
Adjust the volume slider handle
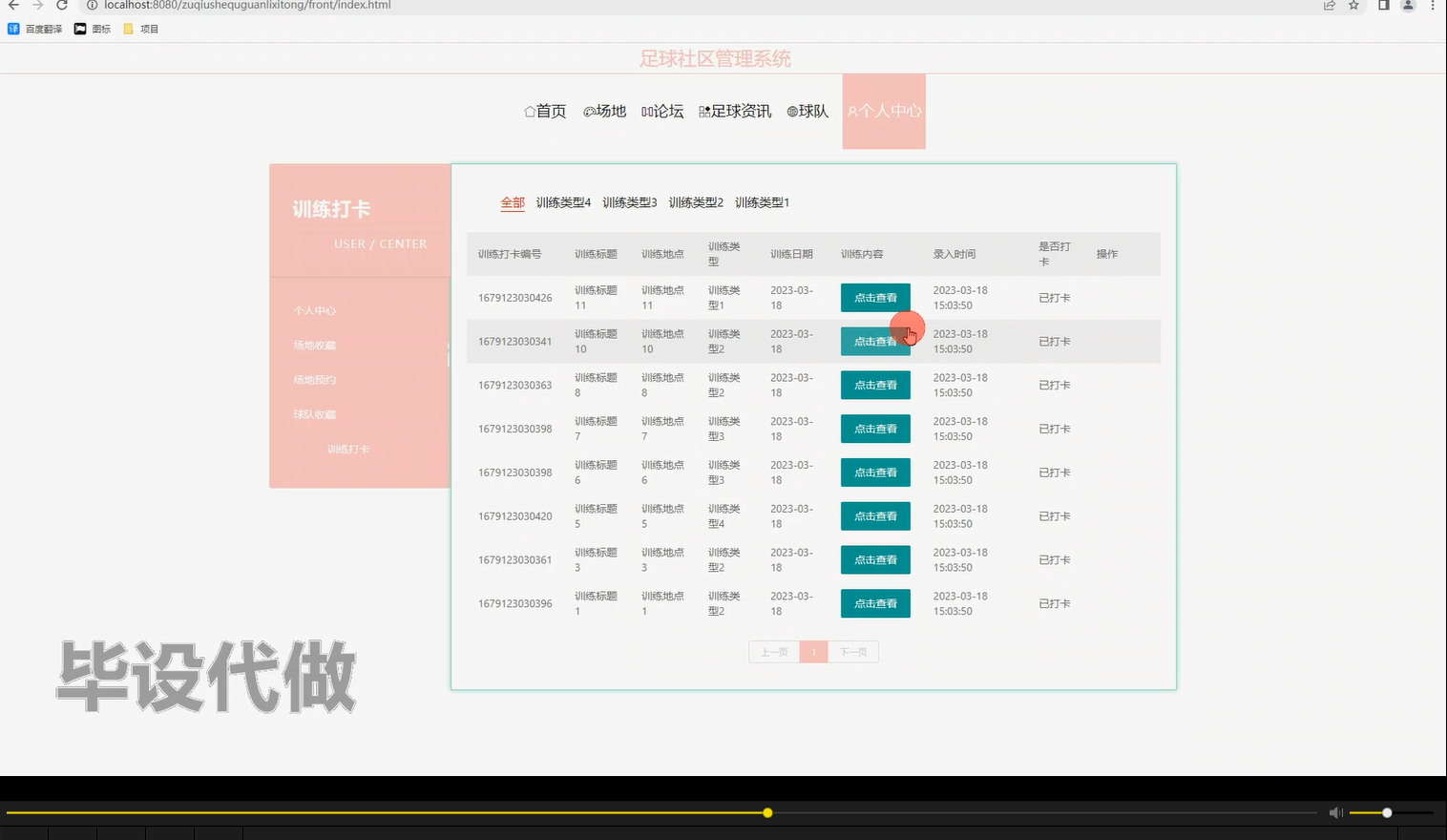coord(1387,812)
